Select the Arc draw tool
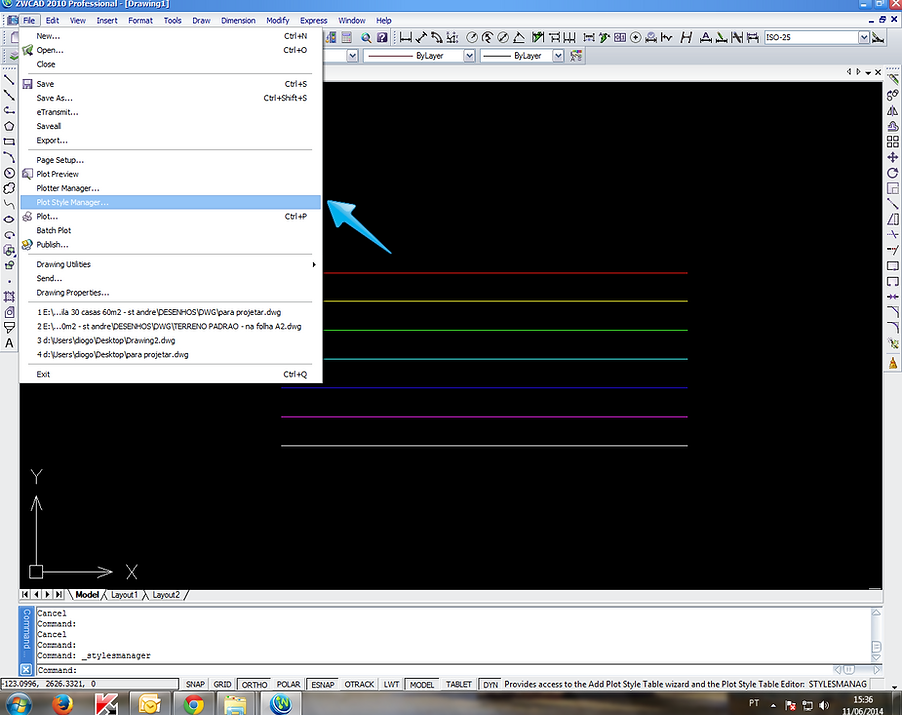Screen dimensions: 902x715 click(x=9, y=157)
